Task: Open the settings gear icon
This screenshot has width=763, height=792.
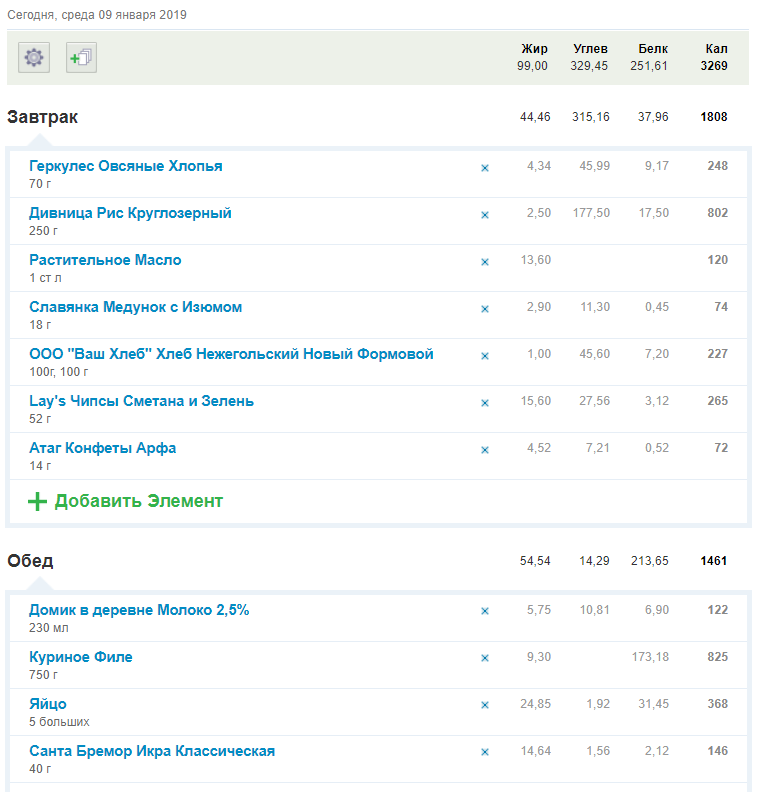Action: 34,58
